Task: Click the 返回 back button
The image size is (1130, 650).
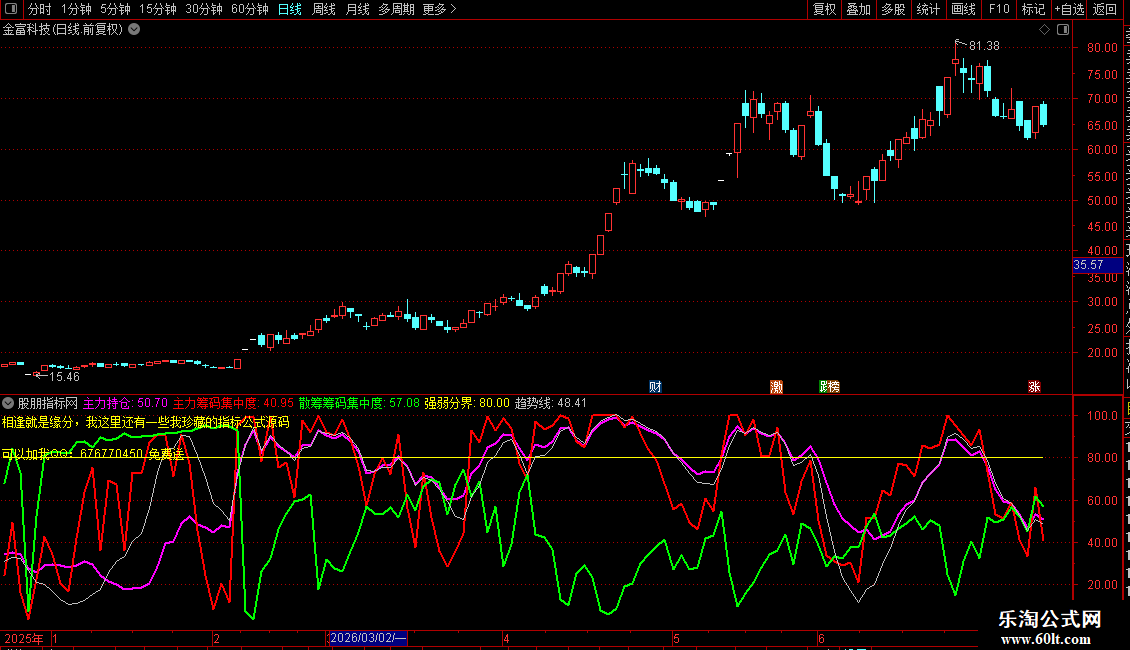Action: point(1105,9)
